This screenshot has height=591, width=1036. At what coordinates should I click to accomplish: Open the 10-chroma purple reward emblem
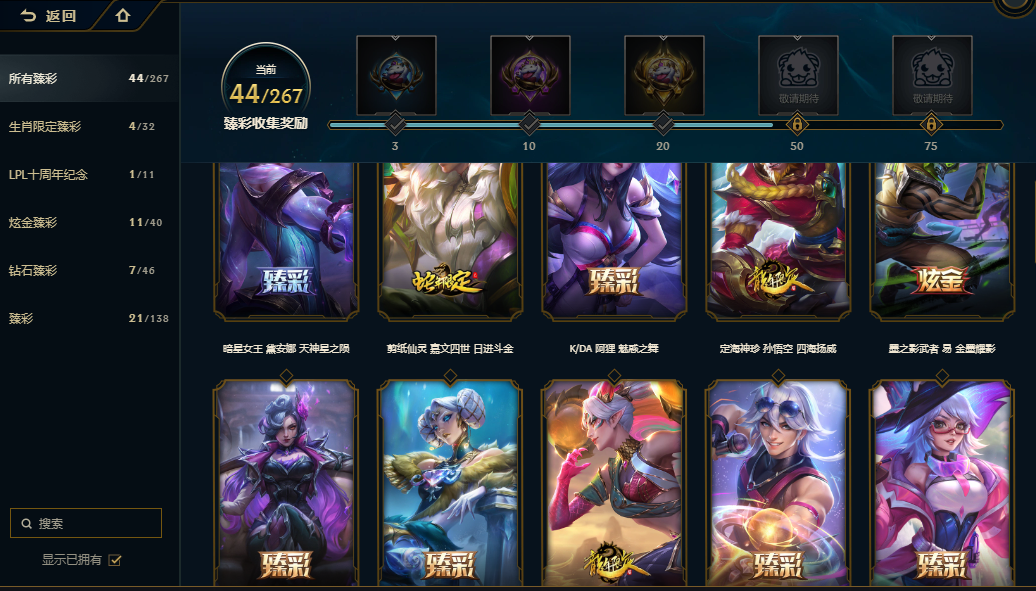tap(530, 75)
